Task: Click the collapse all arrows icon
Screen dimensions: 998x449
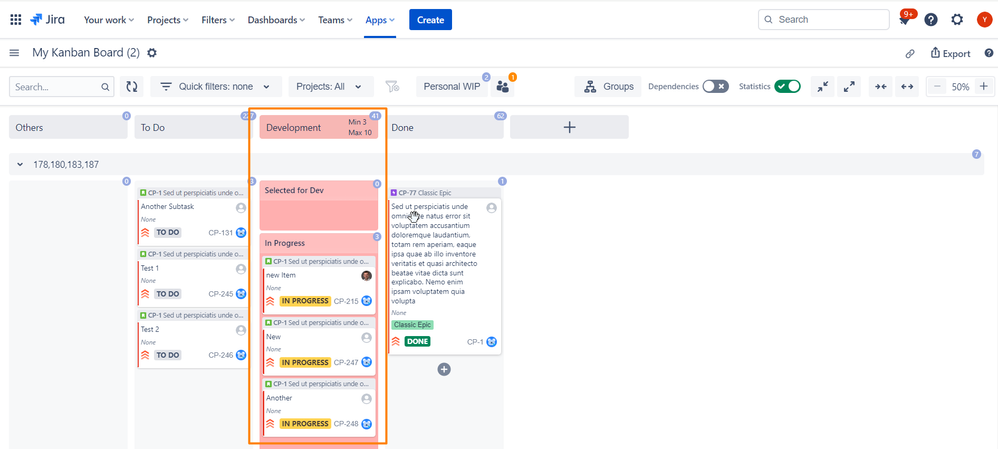Action: click(x=822, y=87)
